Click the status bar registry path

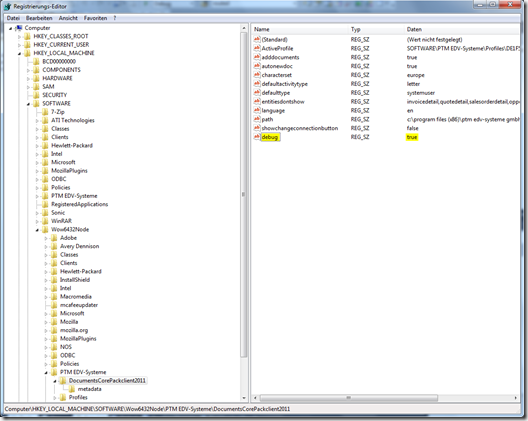click(147, 409)
